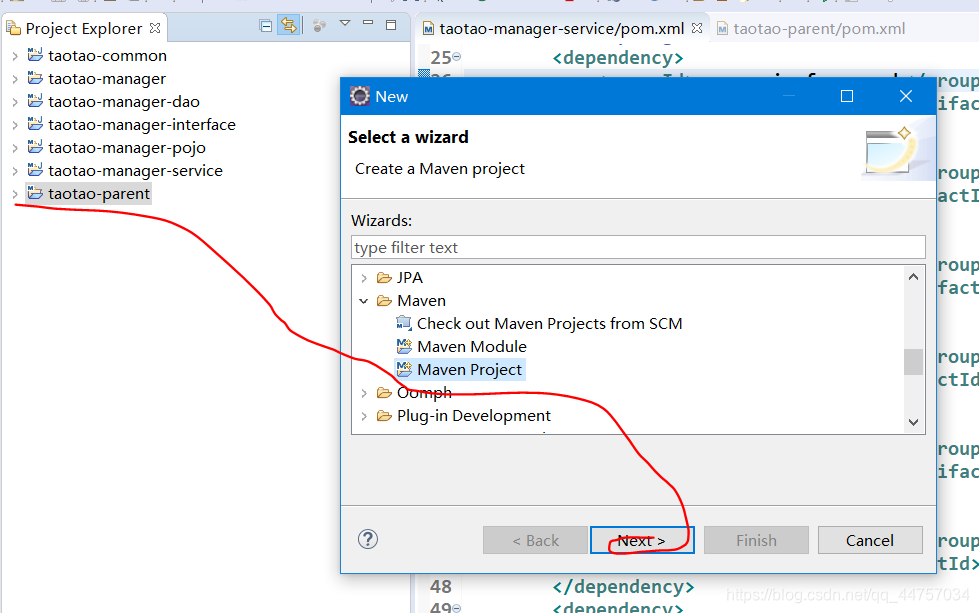Click the wizard list scroll down arrow
This screenshot has height=613, width=979.
(x=913, y=422)
